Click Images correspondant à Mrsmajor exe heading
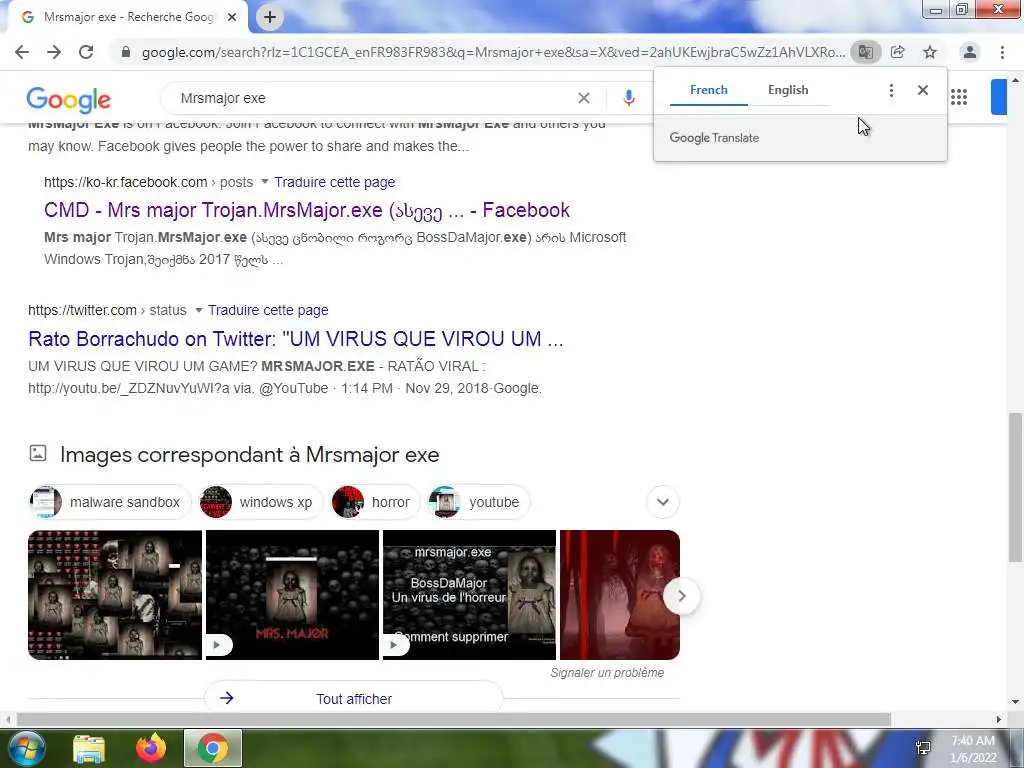The image size is (1024, 768). tap(249, 455)
